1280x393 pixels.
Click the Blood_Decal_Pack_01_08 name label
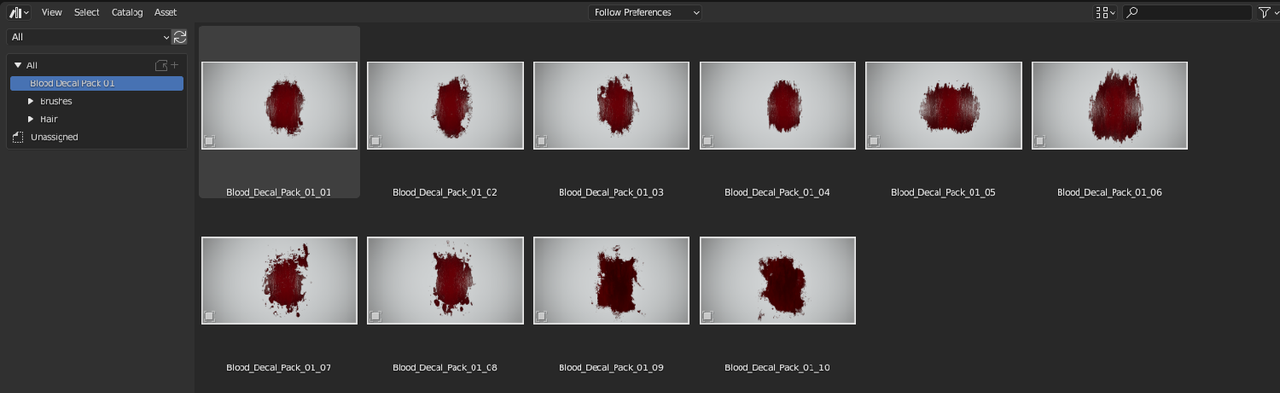[x=445, y=368]
